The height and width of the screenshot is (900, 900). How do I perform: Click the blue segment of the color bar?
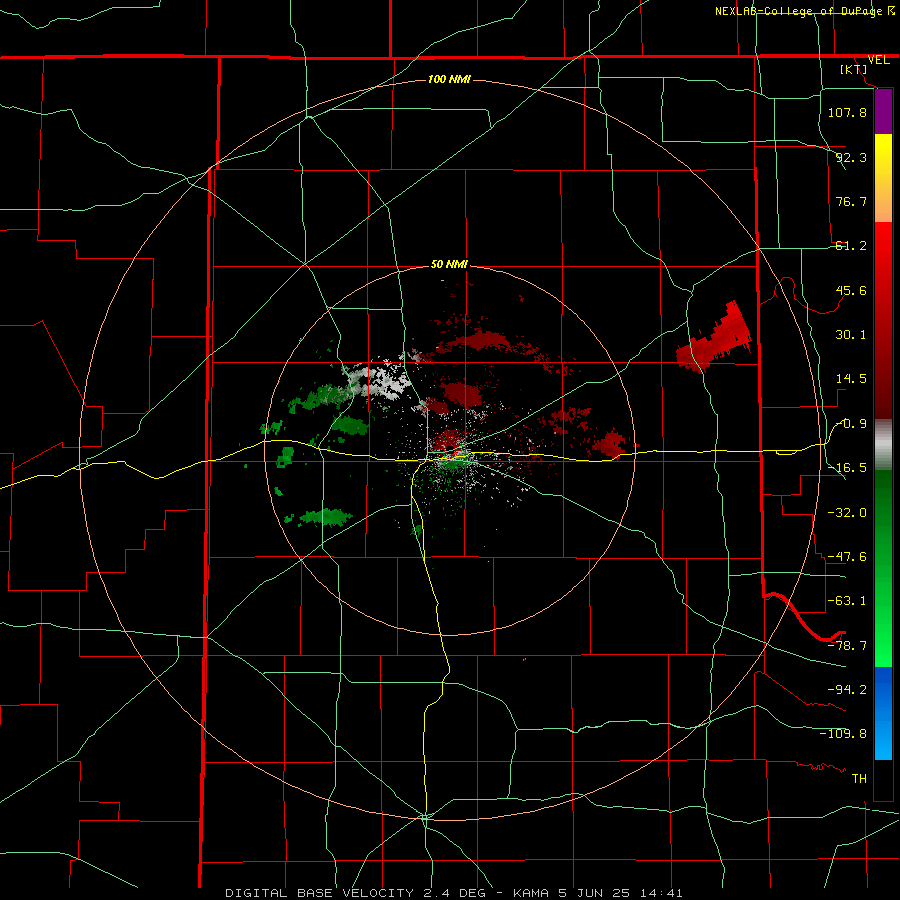[x=883, y=713]
